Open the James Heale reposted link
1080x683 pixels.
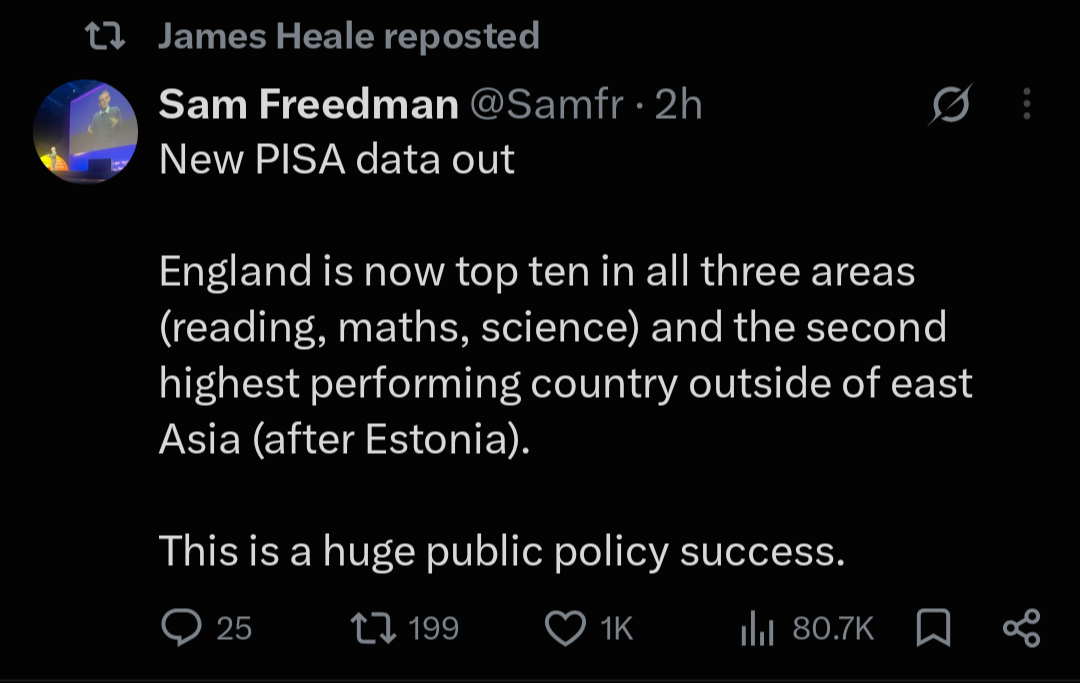tap(349, 36)
